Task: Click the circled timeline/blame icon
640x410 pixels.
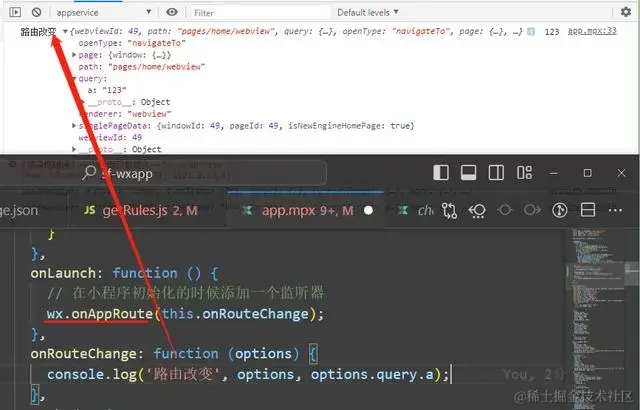Action: tap(560, 211)
